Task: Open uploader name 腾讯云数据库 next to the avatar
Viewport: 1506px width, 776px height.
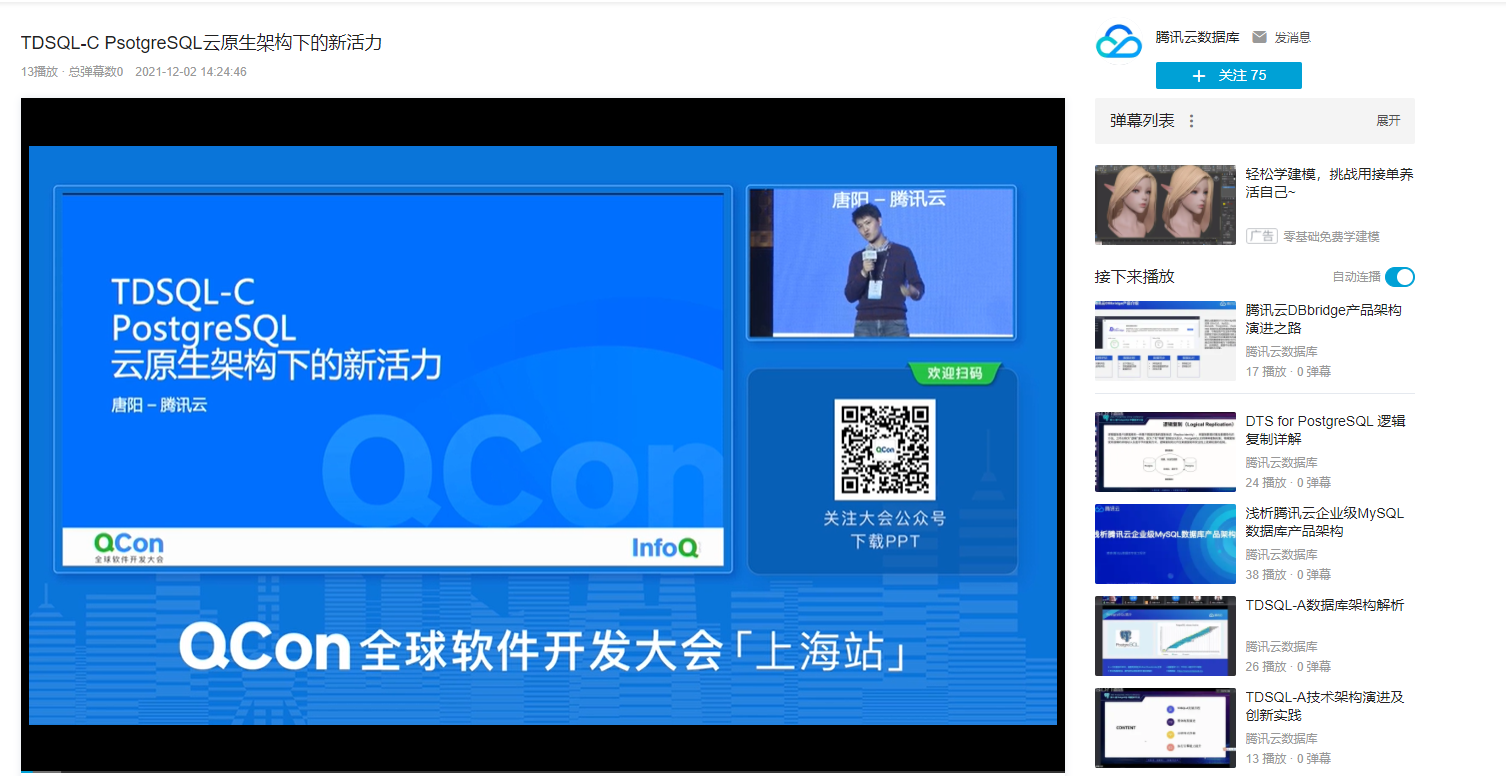Action: (1198, 37)
